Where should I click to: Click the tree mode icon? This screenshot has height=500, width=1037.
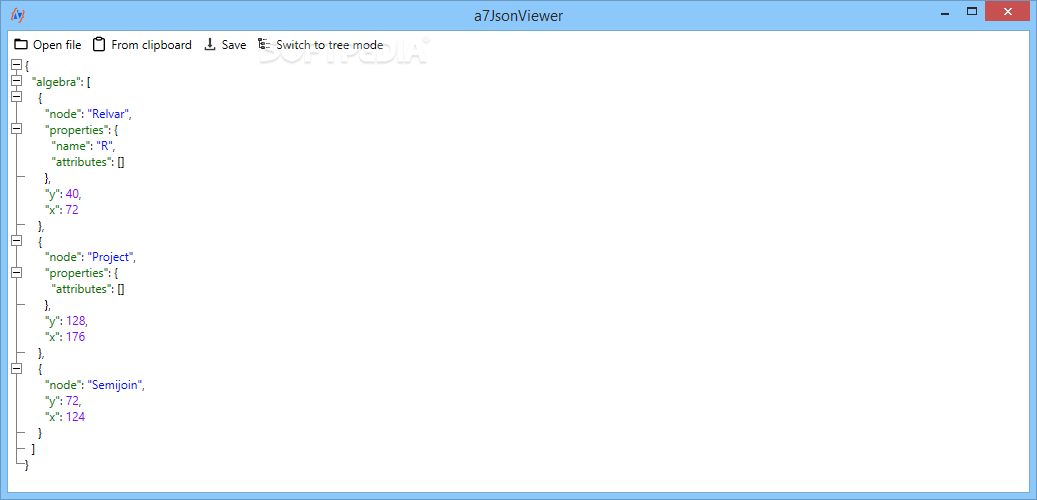[264, 44]
